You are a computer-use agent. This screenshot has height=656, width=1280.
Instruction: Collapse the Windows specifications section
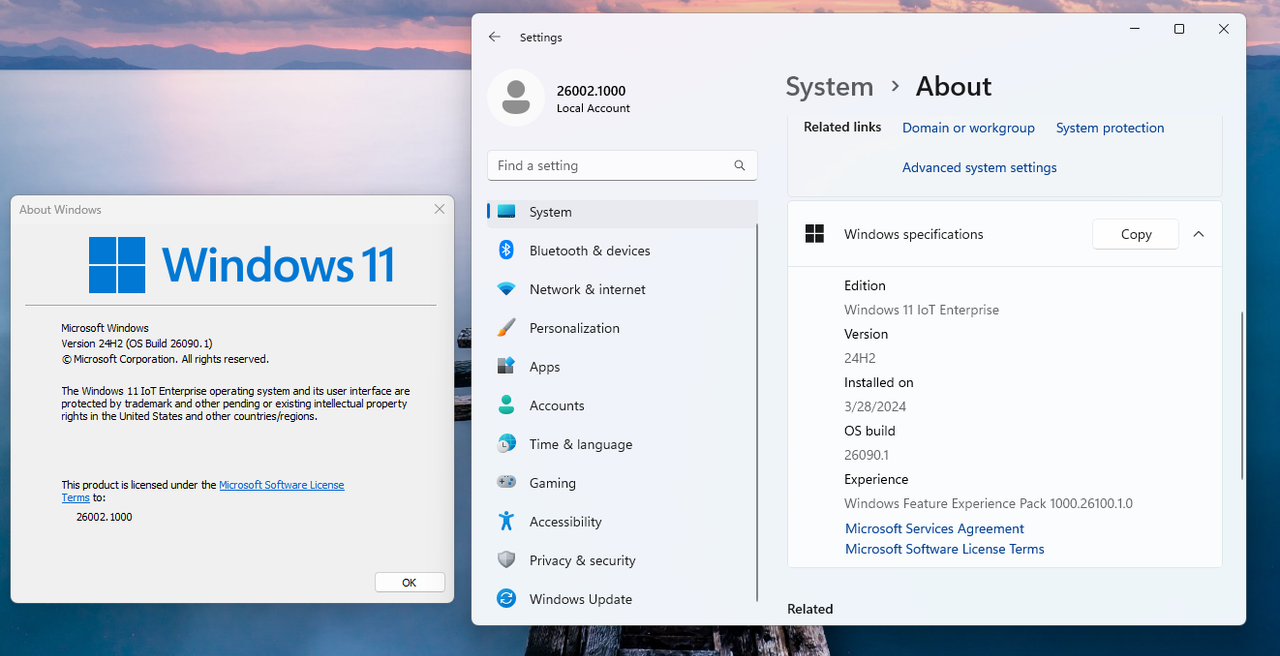click(x=1198, y=234)
